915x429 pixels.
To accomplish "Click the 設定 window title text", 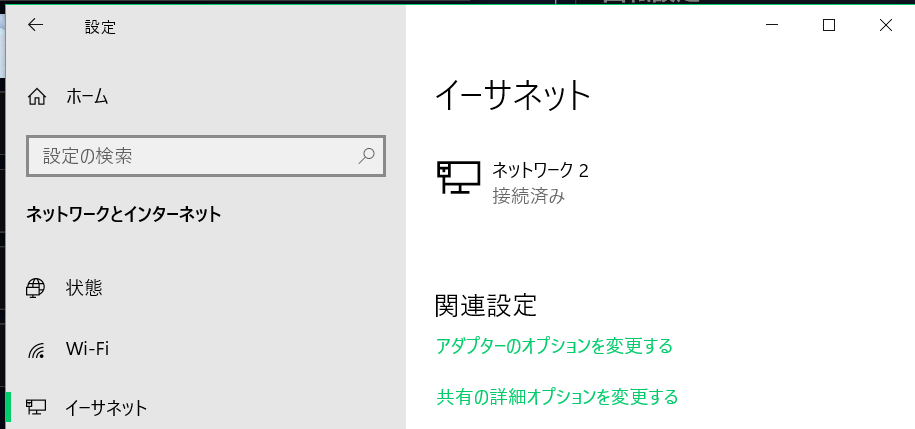I will coord(100,27).
